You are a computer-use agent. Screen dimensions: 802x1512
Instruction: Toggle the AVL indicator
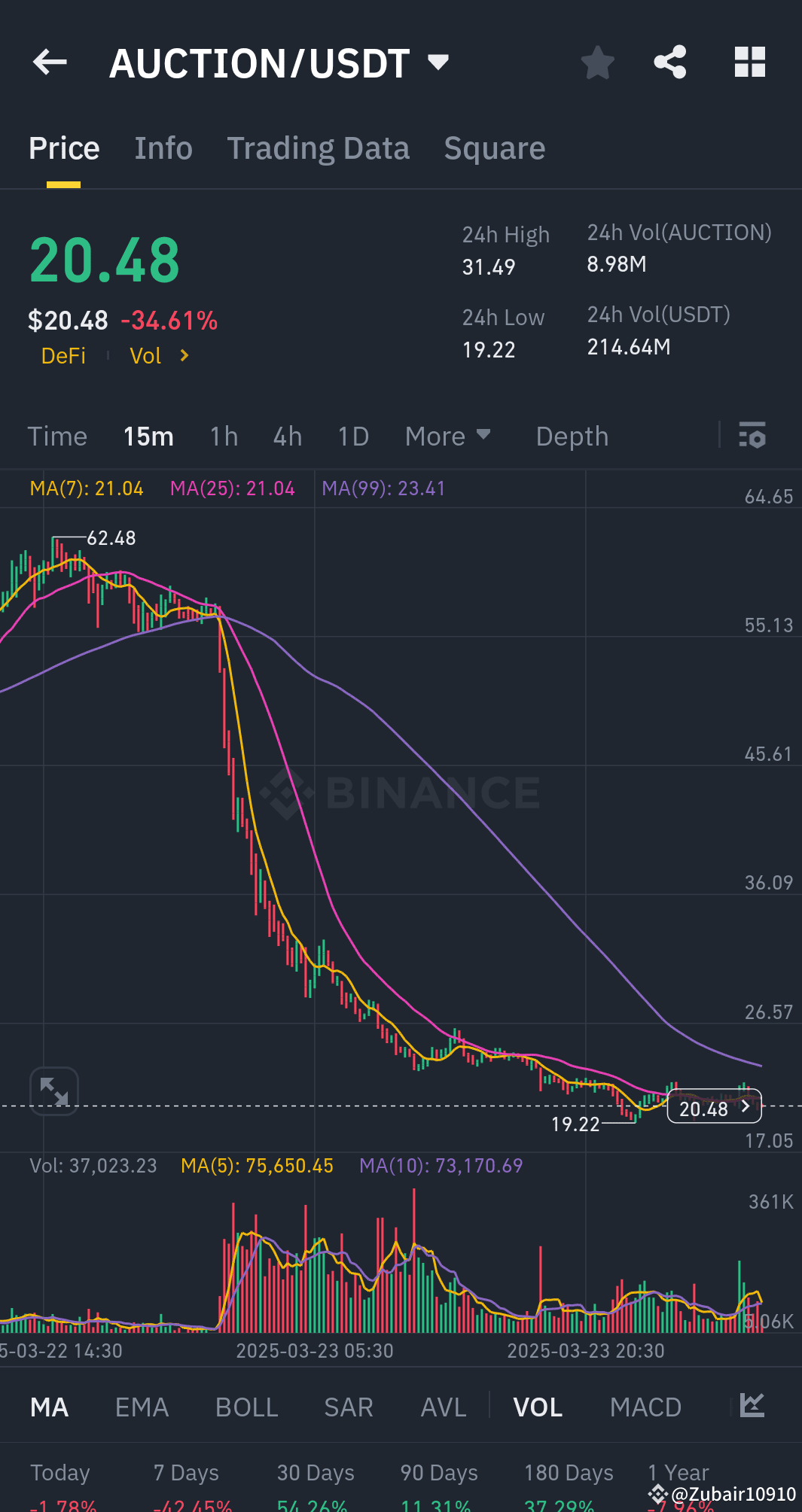444,1407
